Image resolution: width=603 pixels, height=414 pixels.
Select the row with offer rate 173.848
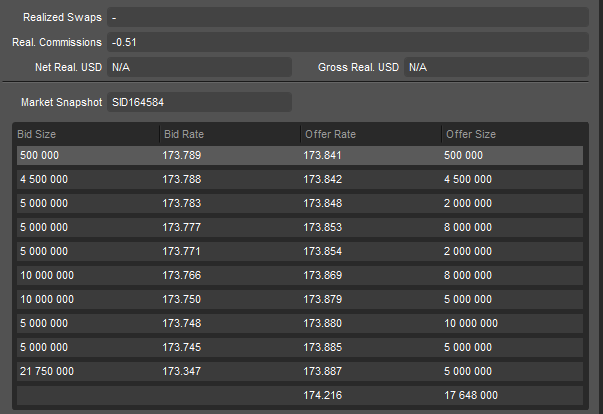(x=300, y=203)
